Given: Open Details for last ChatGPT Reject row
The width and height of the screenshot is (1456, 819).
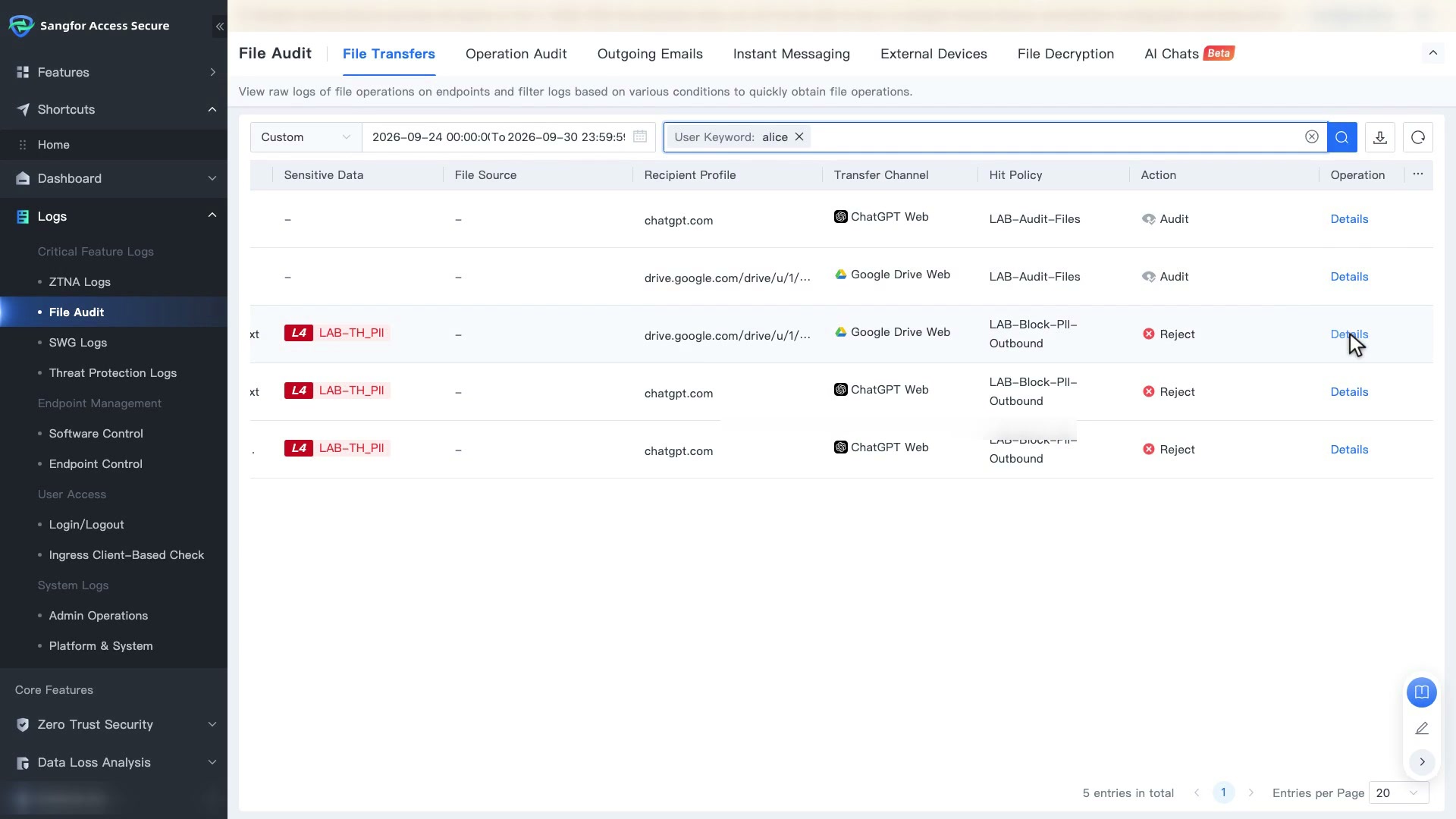Looking at the screenshot, I should [x=1349, y=450].
